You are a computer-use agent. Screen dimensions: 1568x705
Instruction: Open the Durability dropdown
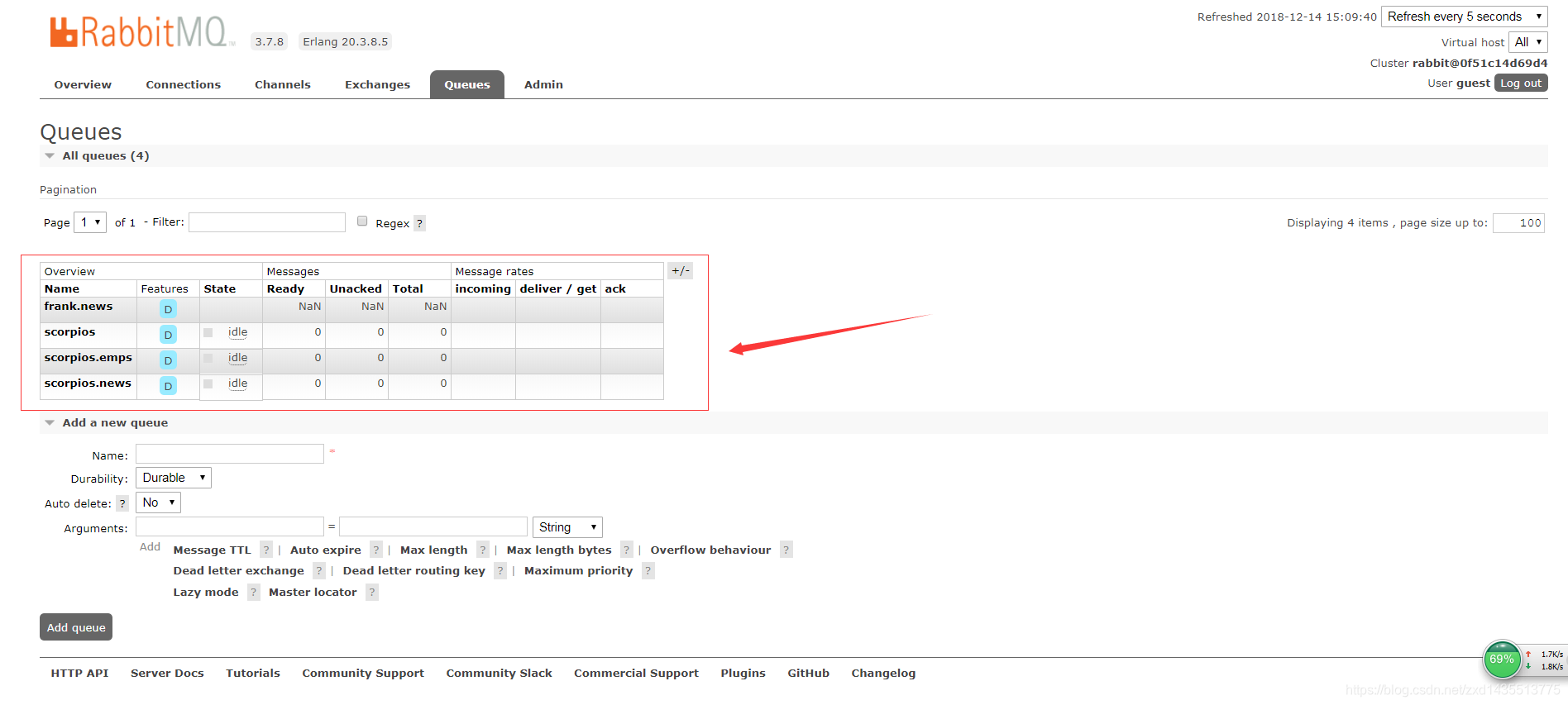pos(174,478)
